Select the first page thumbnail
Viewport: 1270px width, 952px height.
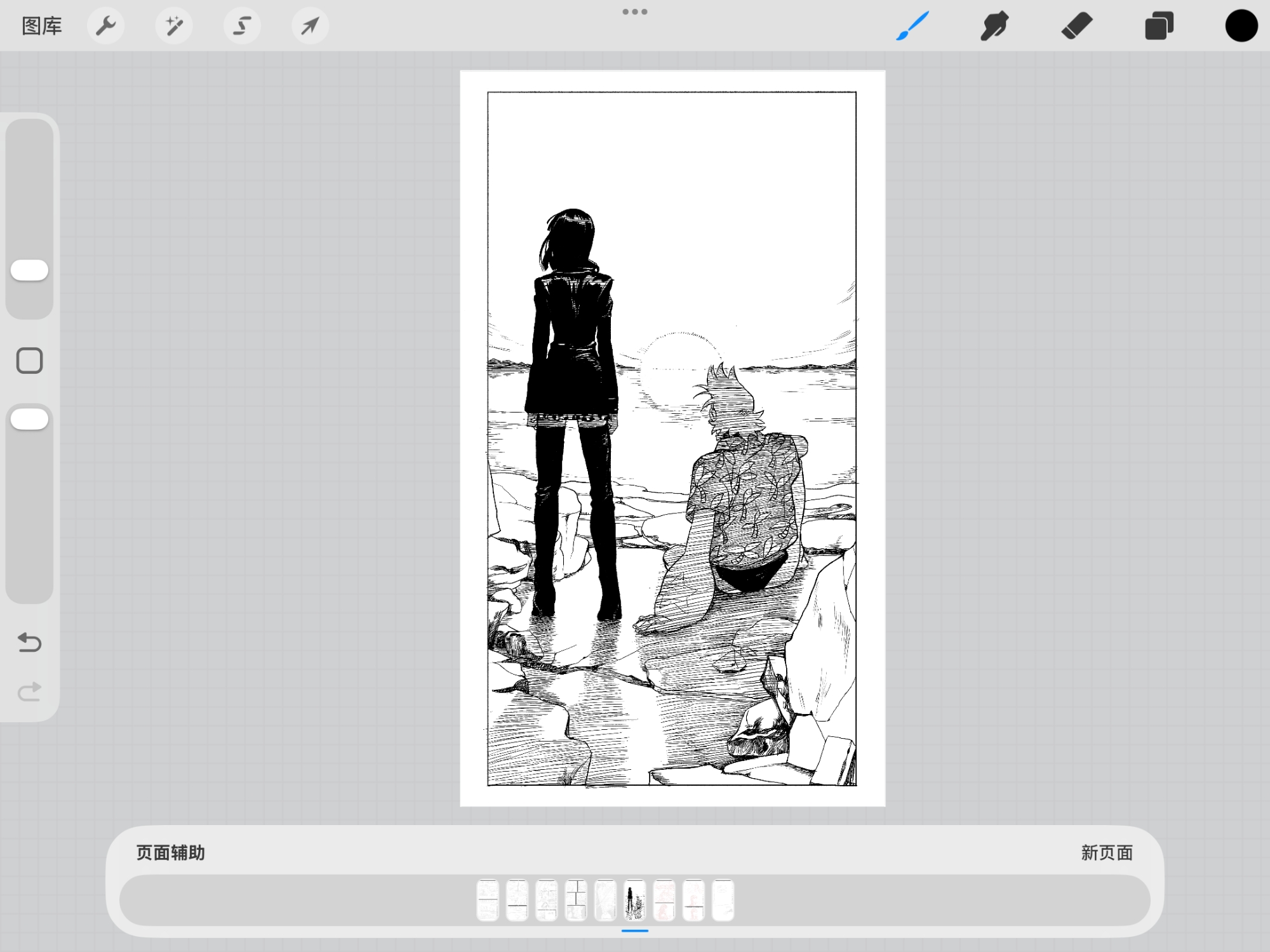point(488,900)
